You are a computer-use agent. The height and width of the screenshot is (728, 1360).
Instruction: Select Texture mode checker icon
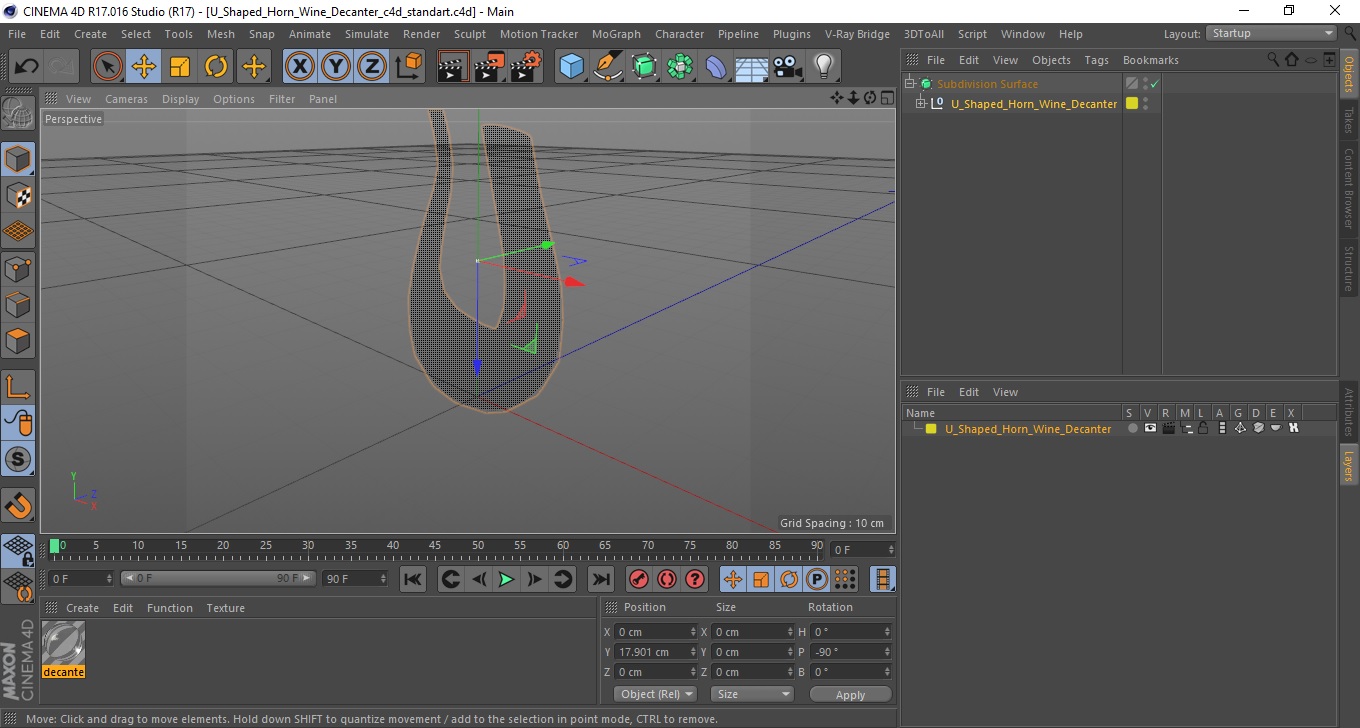[x=18, y=195]
